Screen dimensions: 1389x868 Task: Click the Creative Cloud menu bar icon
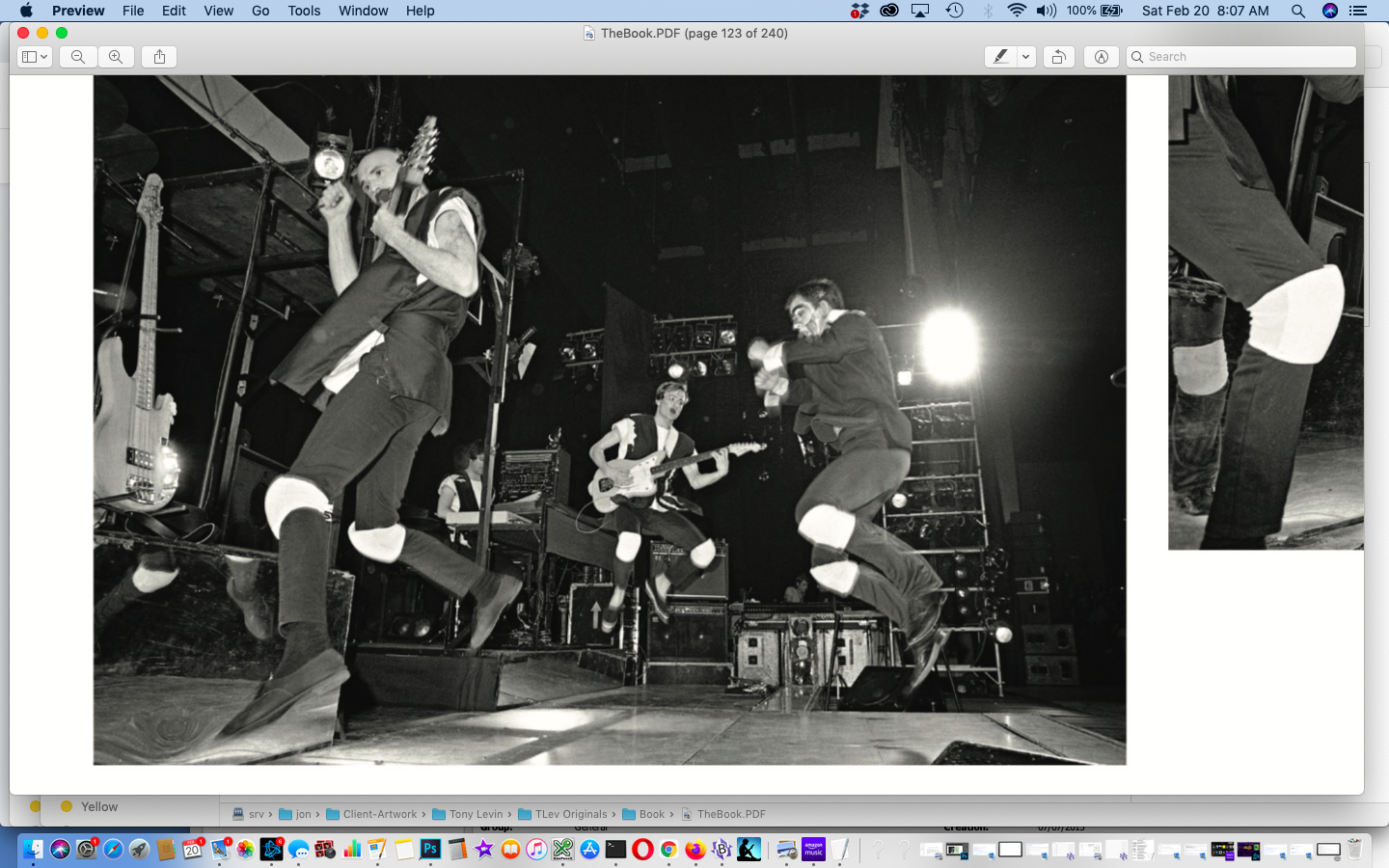[889, 11]
